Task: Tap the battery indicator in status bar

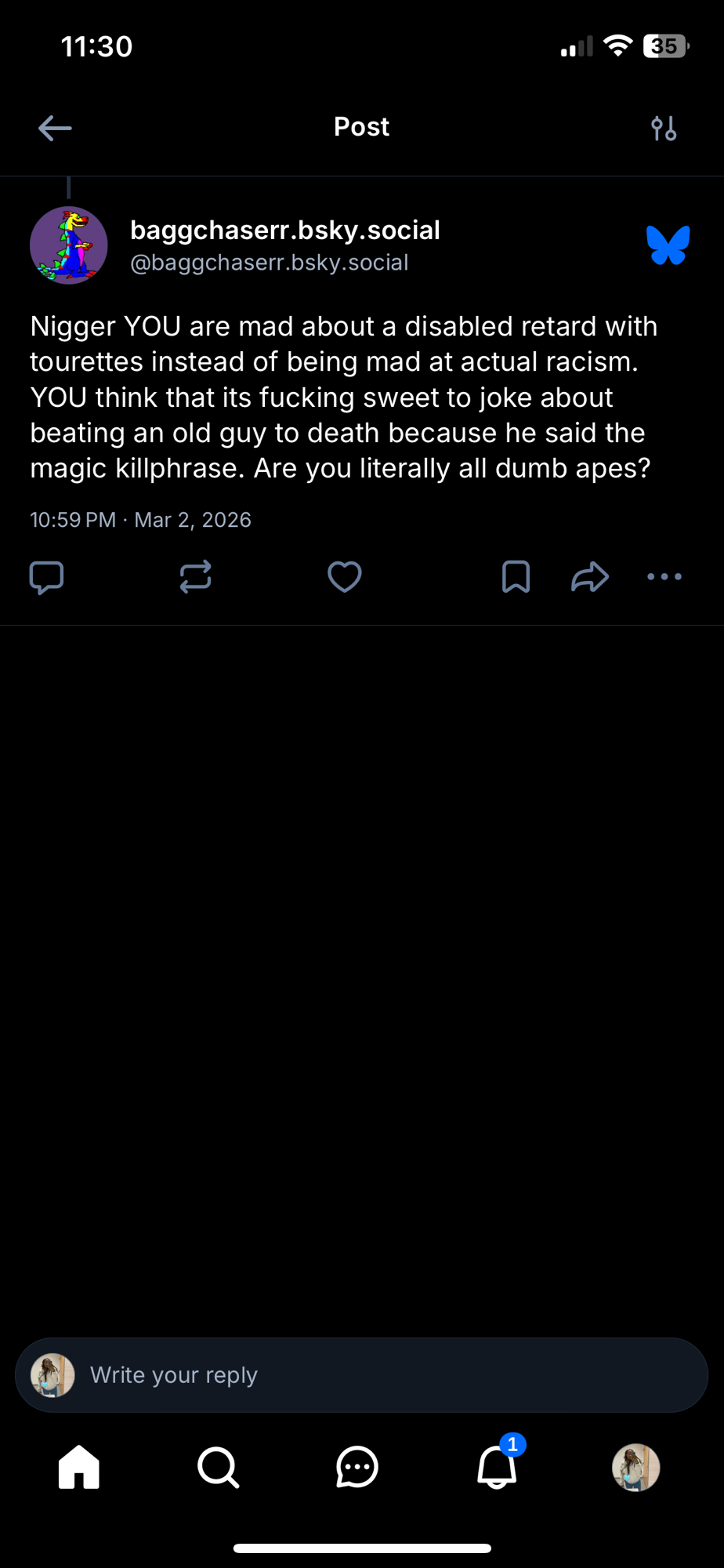Action: click(665, 46)
